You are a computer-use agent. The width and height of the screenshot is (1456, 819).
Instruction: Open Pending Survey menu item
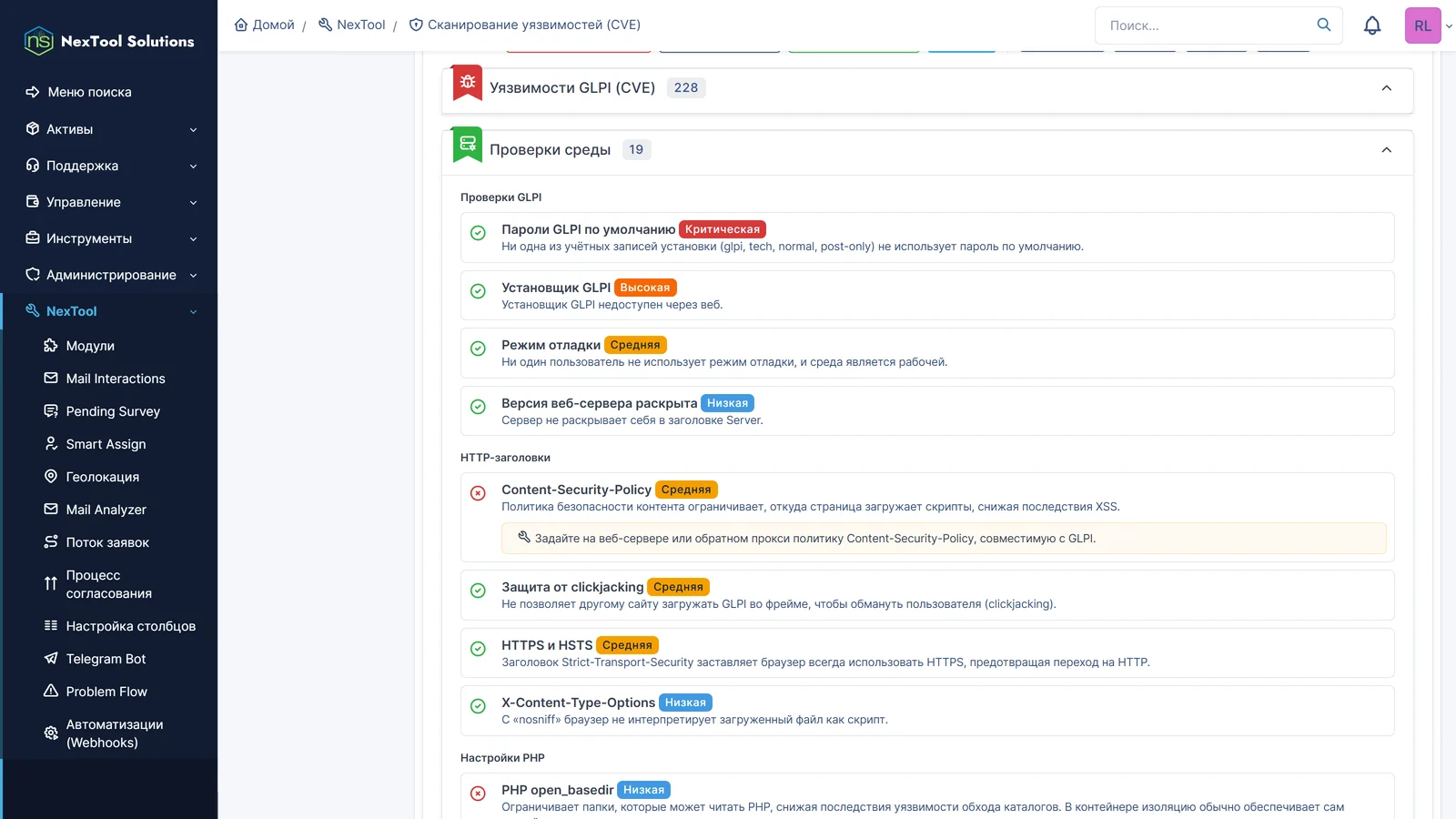[113, 411]
